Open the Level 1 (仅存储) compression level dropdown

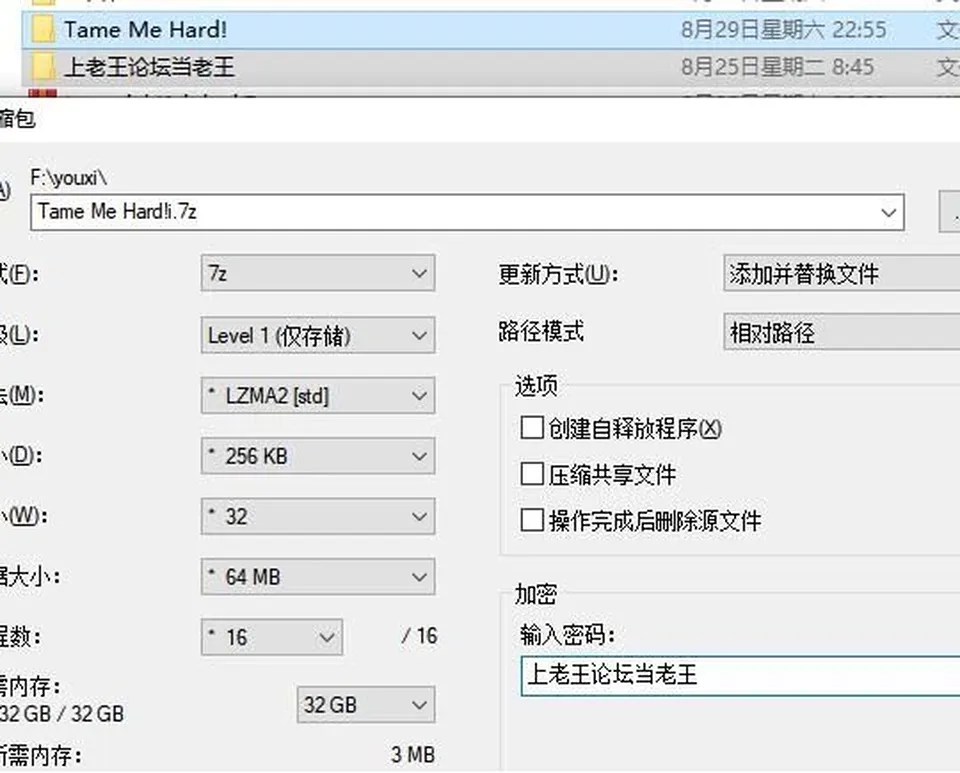click(318, 335)
